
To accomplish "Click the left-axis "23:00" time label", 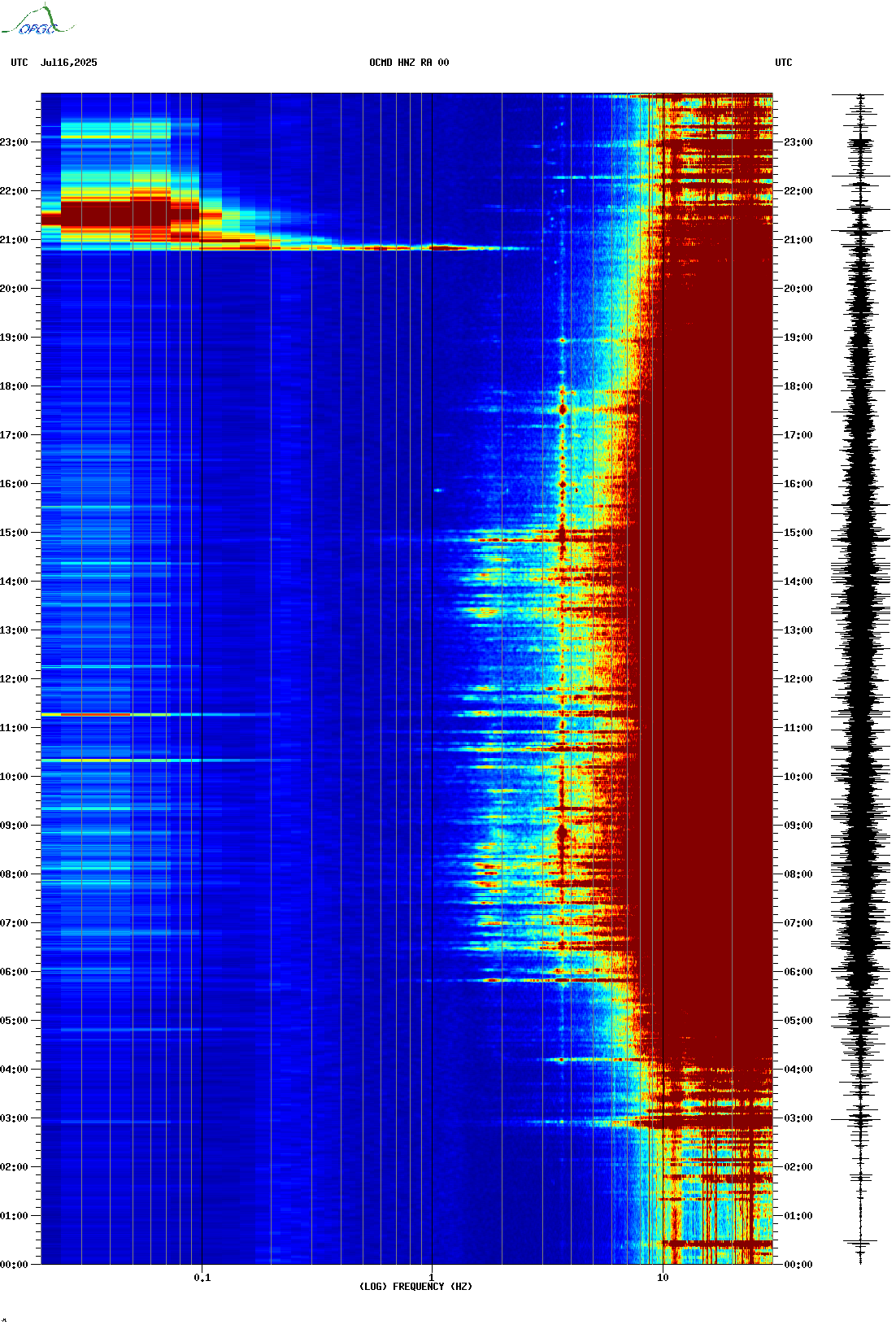I will 14,142.
